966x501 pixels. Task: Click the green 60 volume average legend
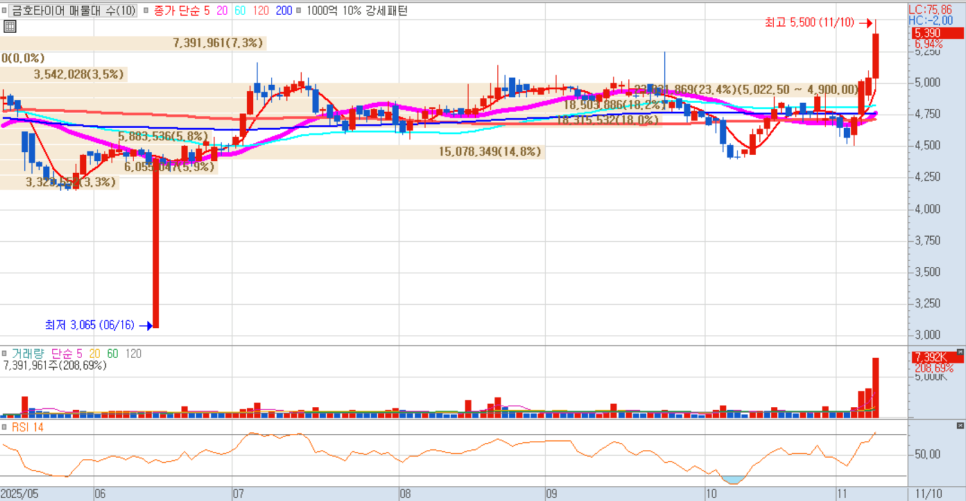point(112,354)
